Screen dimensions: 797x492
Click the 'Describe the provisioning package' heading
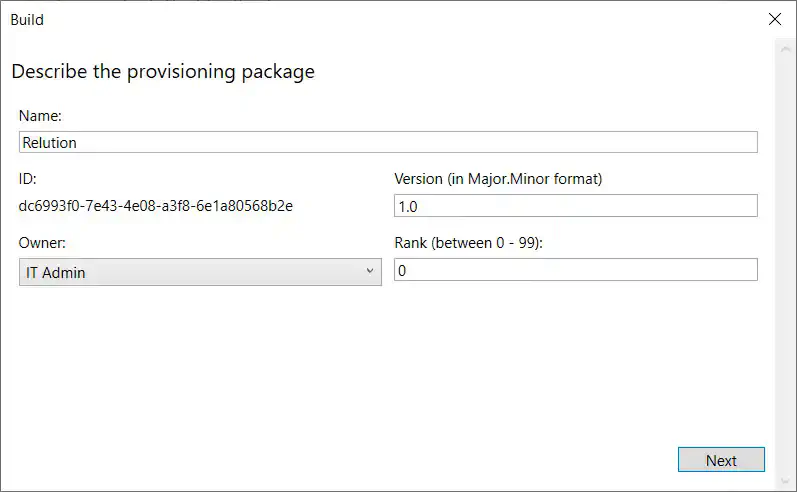point(163,72)
